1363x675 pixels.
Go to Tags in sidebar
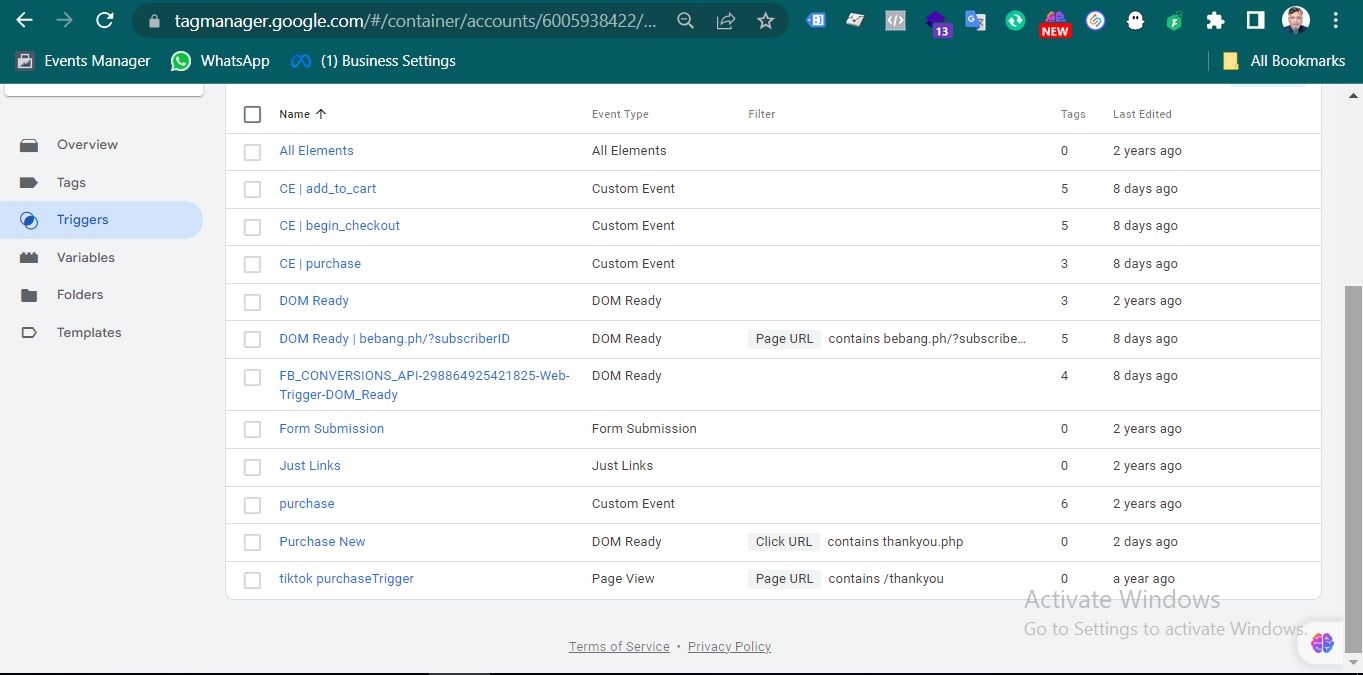pos(71,183)
